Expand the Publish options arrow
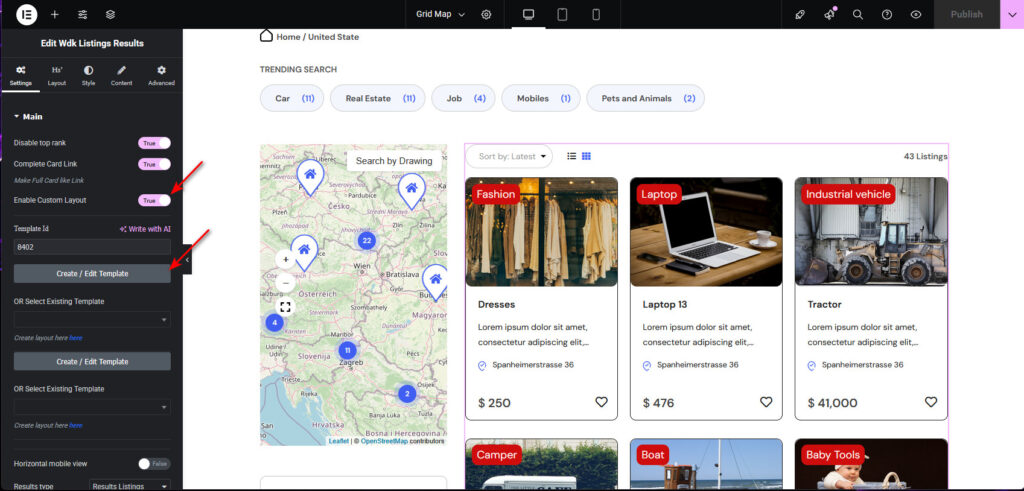1024x491 pixels. pyautogui.click(x=1011, y=15)
